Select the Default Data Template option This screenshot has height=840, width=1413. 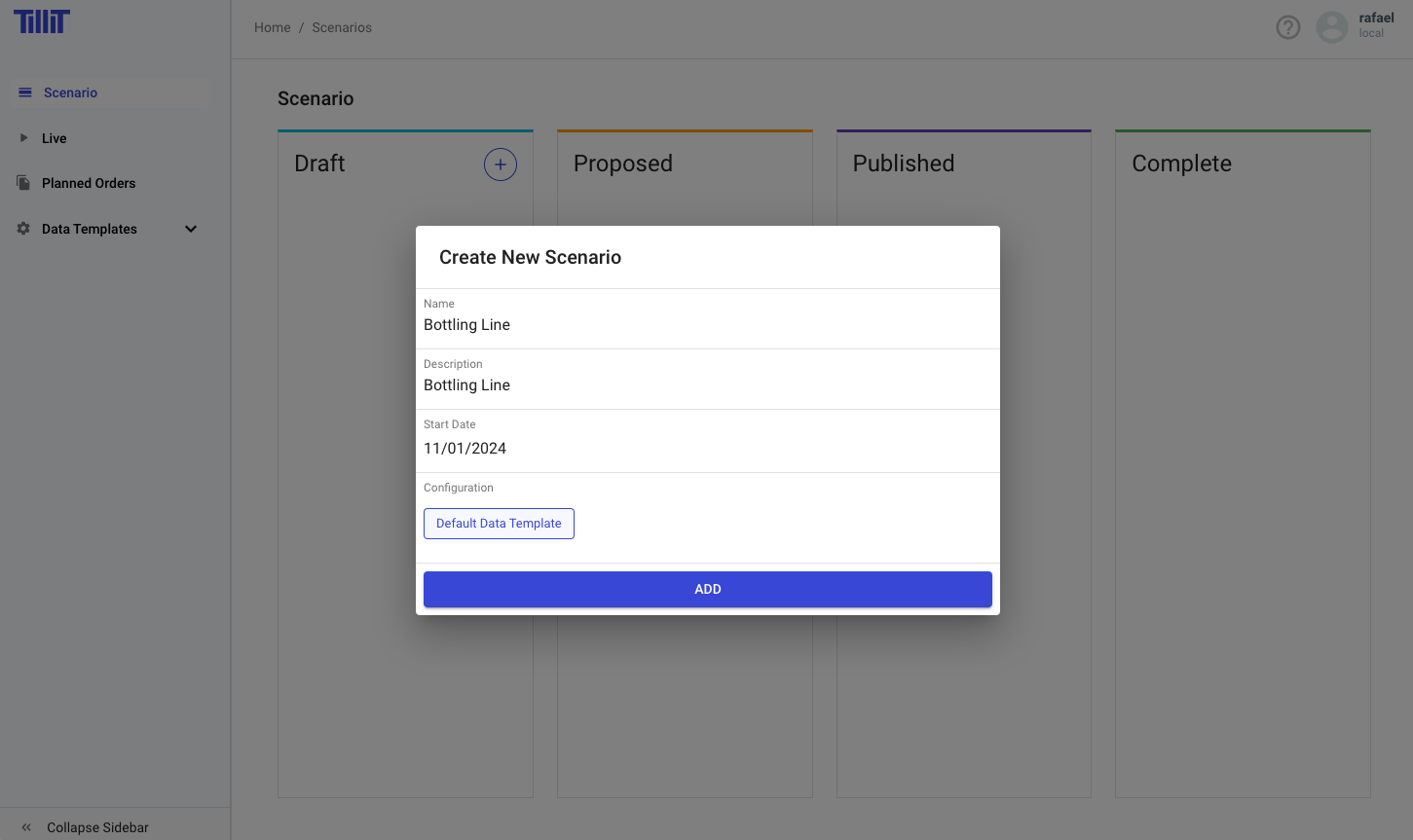(499, 524)
